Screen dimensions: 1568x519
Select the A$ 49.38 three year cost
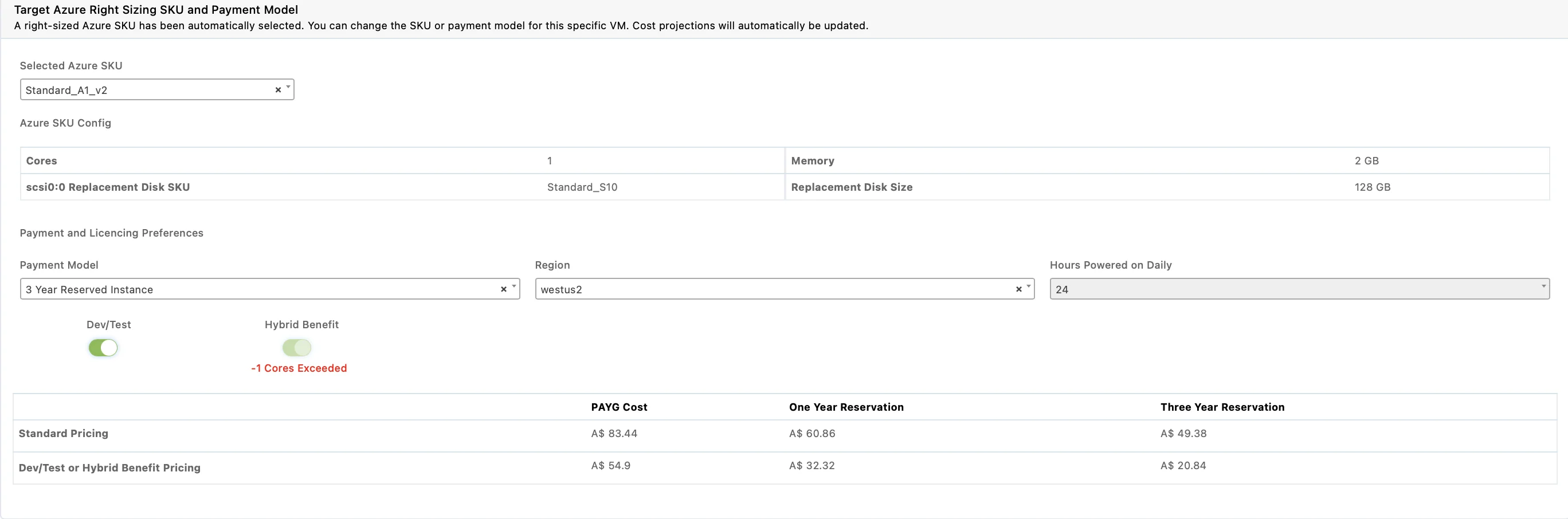point(1183,434)
